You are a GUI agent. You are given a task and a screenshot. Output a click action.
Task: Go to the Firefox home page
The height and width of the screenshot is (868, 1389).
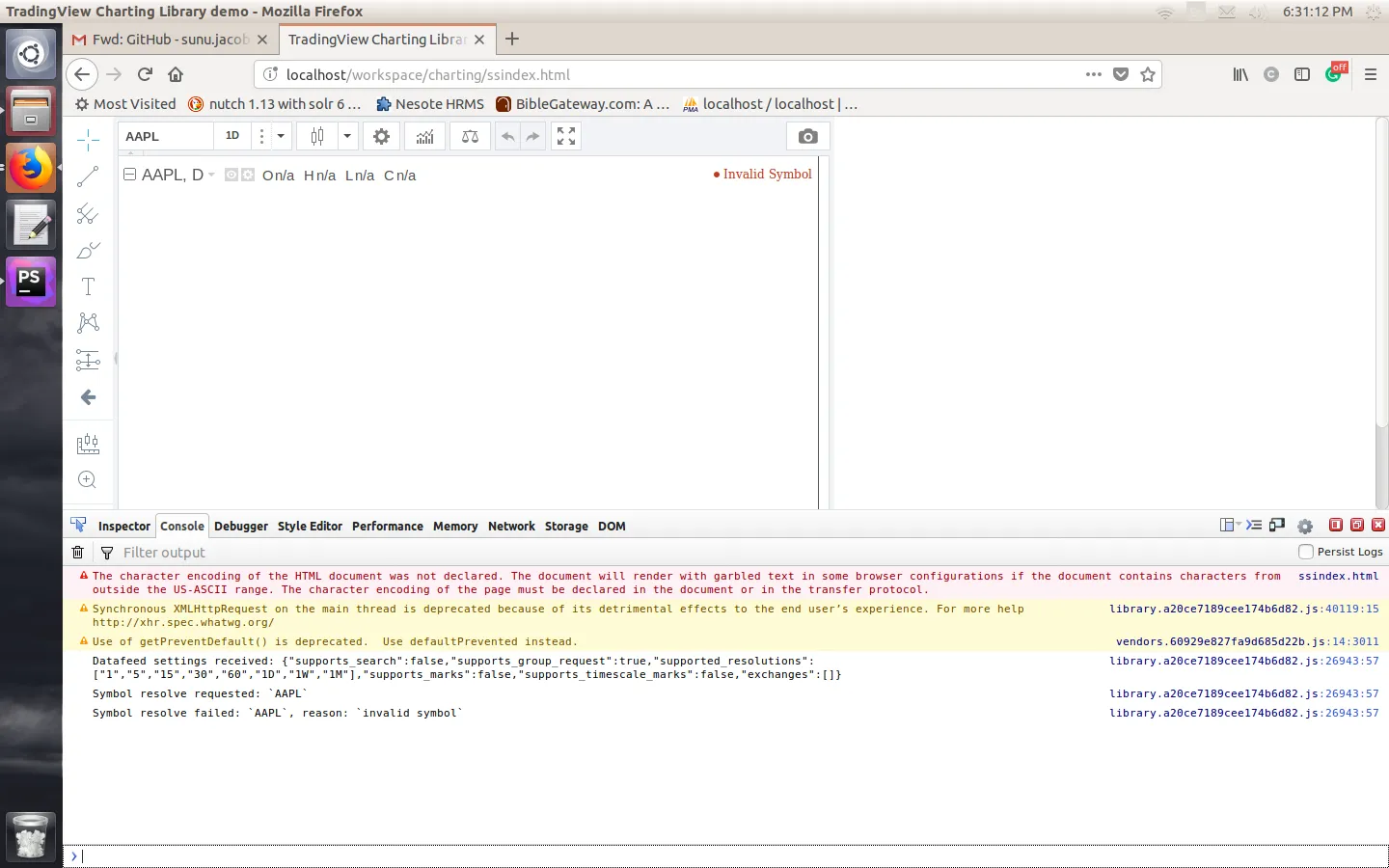coord(176,74)
